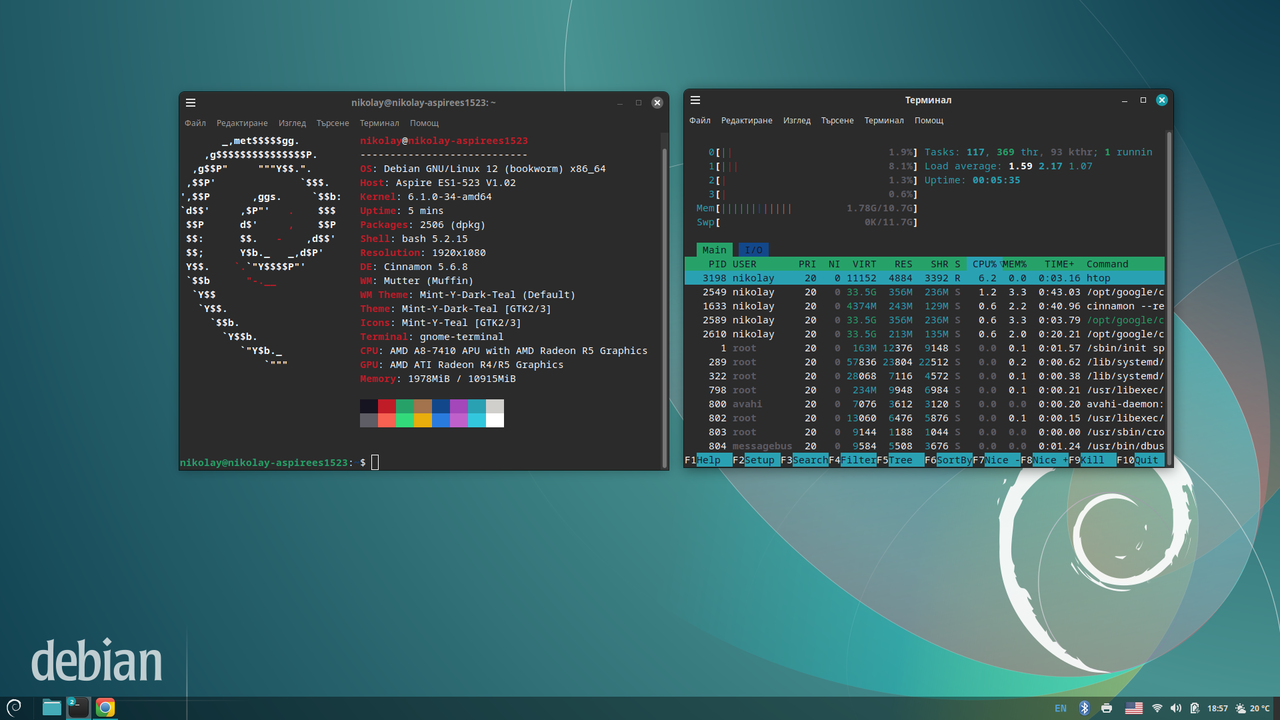Open Терминал menu in the neofetch terminal
The height and width of the screenshot is (720, 1280).
tap(379, 123)
